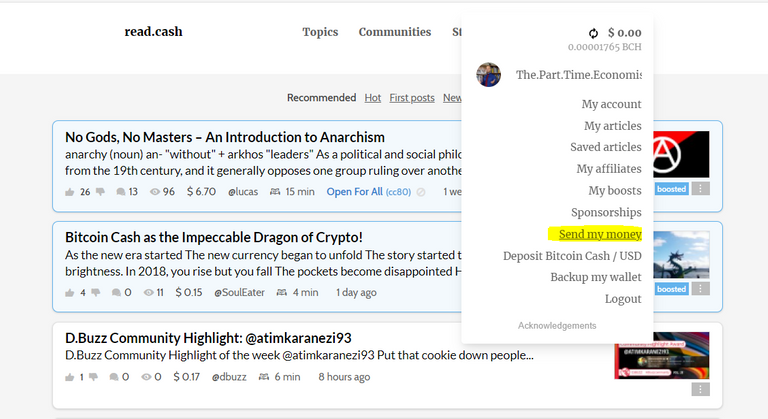Upvote the Bitcoin Cash Dragon article
The width and height of the screenshot is (768, 419).
click(70, 293)
